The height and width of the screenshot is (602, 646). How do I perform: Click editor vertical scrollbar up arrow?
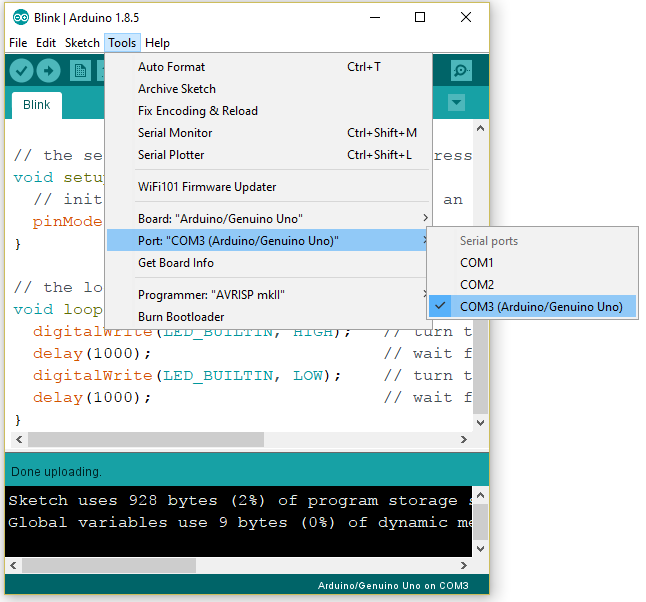click(x=480, y=129)
